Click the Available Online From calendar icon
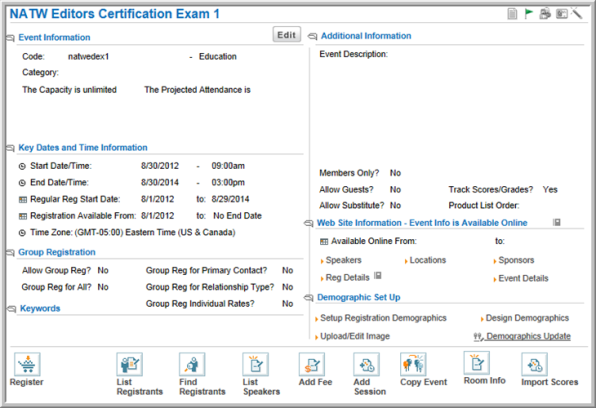This screenshot has width=596, height=408. click(x=324, y=241)
